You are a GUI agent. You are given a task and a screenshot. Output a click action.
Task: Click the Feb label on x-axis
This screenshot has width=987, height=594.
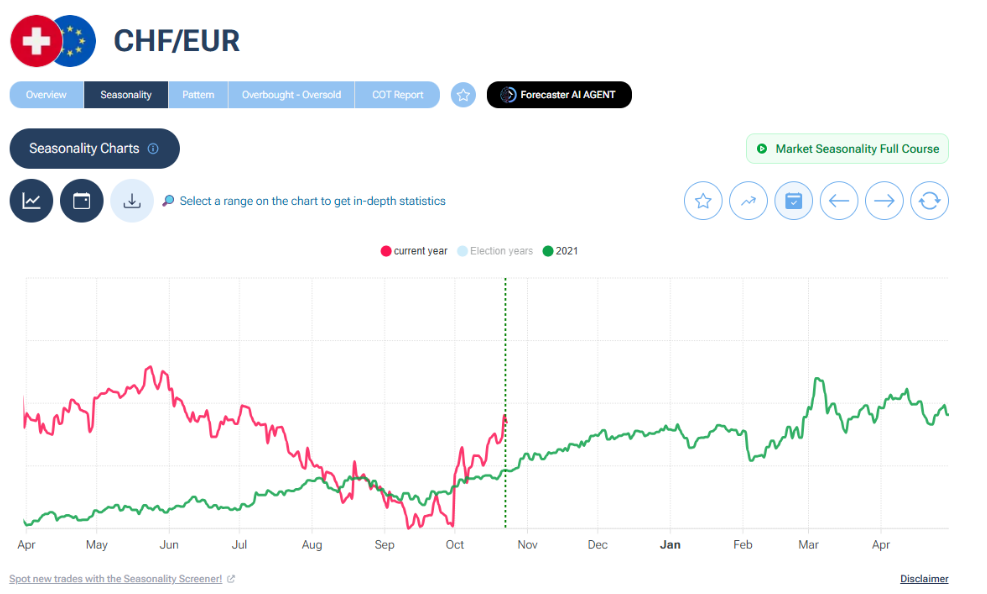(743, 545)
